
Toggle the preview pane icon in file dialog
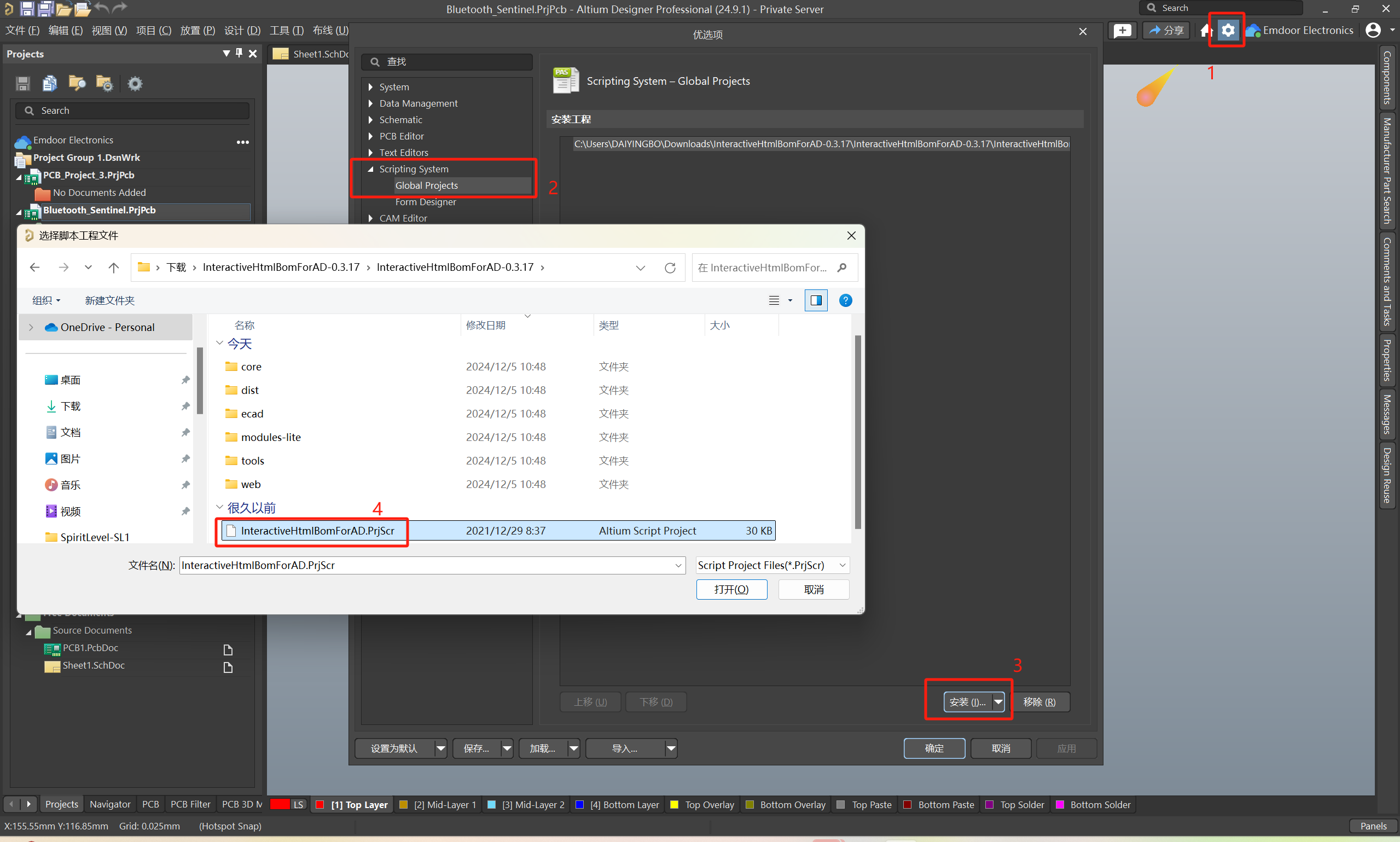(816, 300)
